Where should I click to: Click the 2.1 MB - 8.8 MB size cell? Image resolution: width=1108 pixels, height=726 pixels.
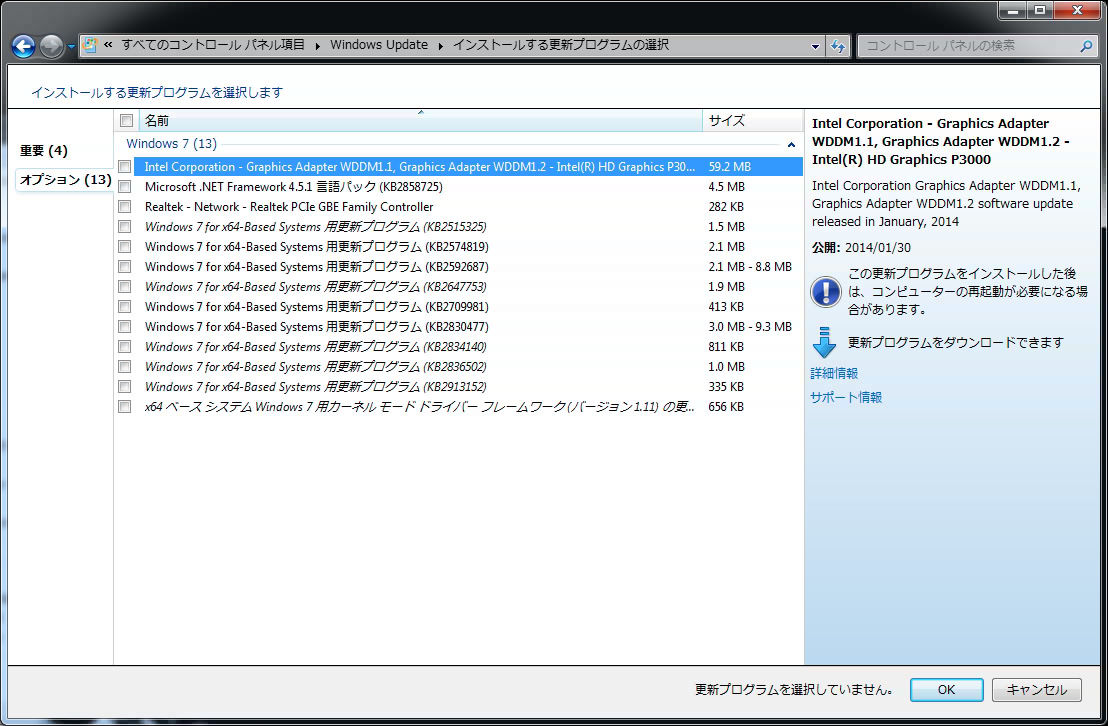click(x=750, y=267)
